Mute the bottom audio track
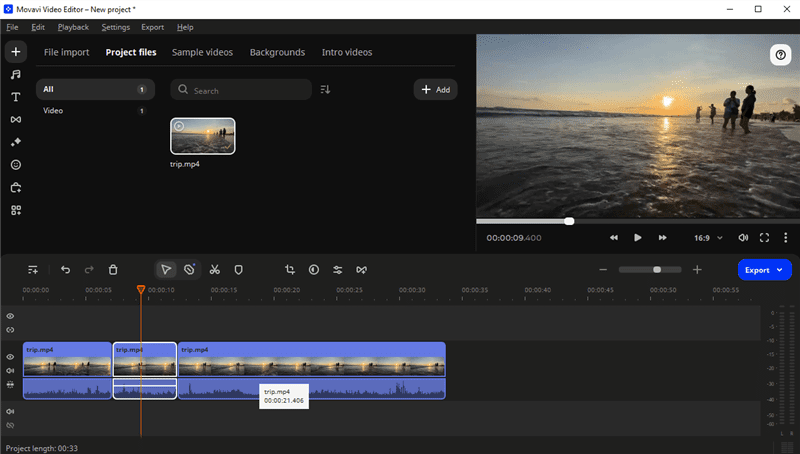Screen dimensions: 800x454 (10, 411)
